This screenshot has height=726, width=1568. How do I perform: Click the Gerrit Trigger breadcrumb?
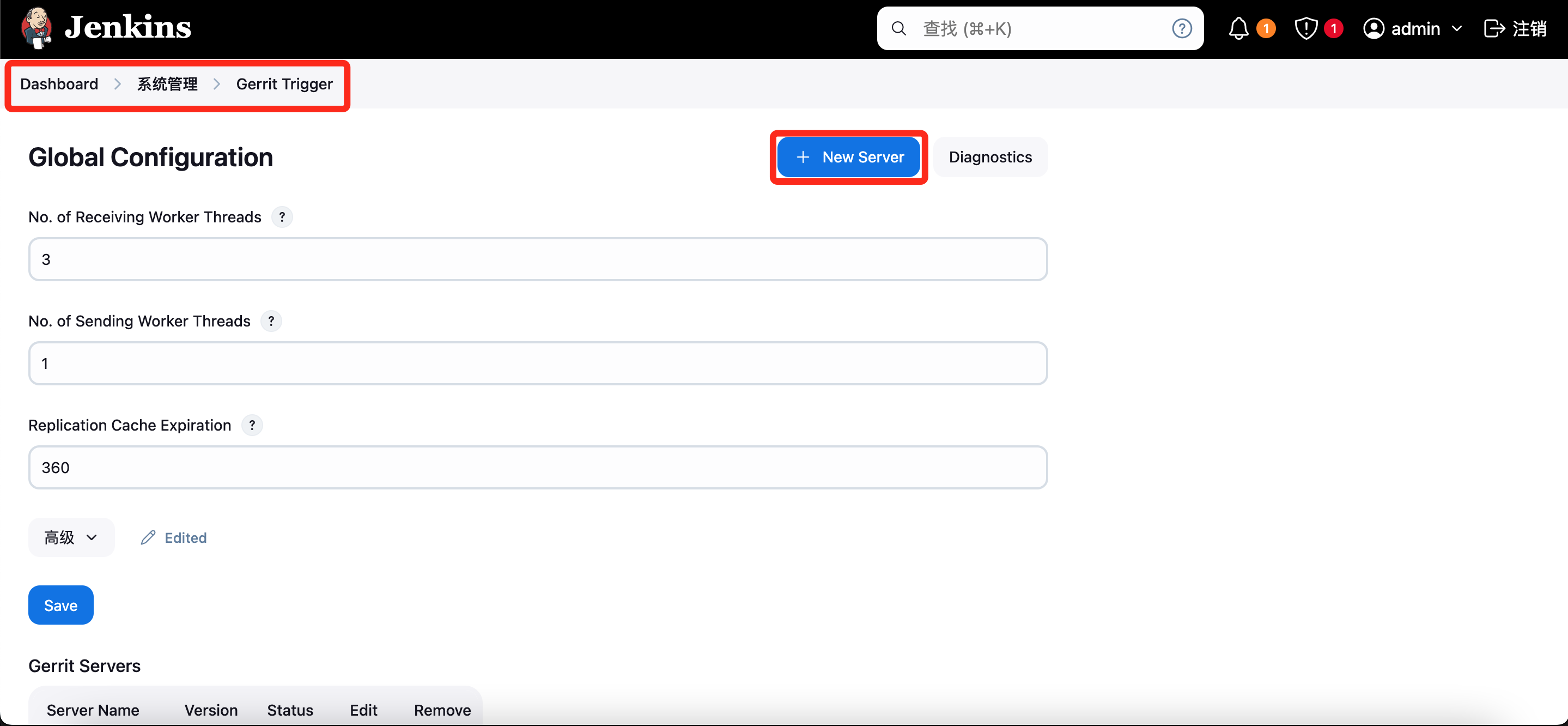284,84
